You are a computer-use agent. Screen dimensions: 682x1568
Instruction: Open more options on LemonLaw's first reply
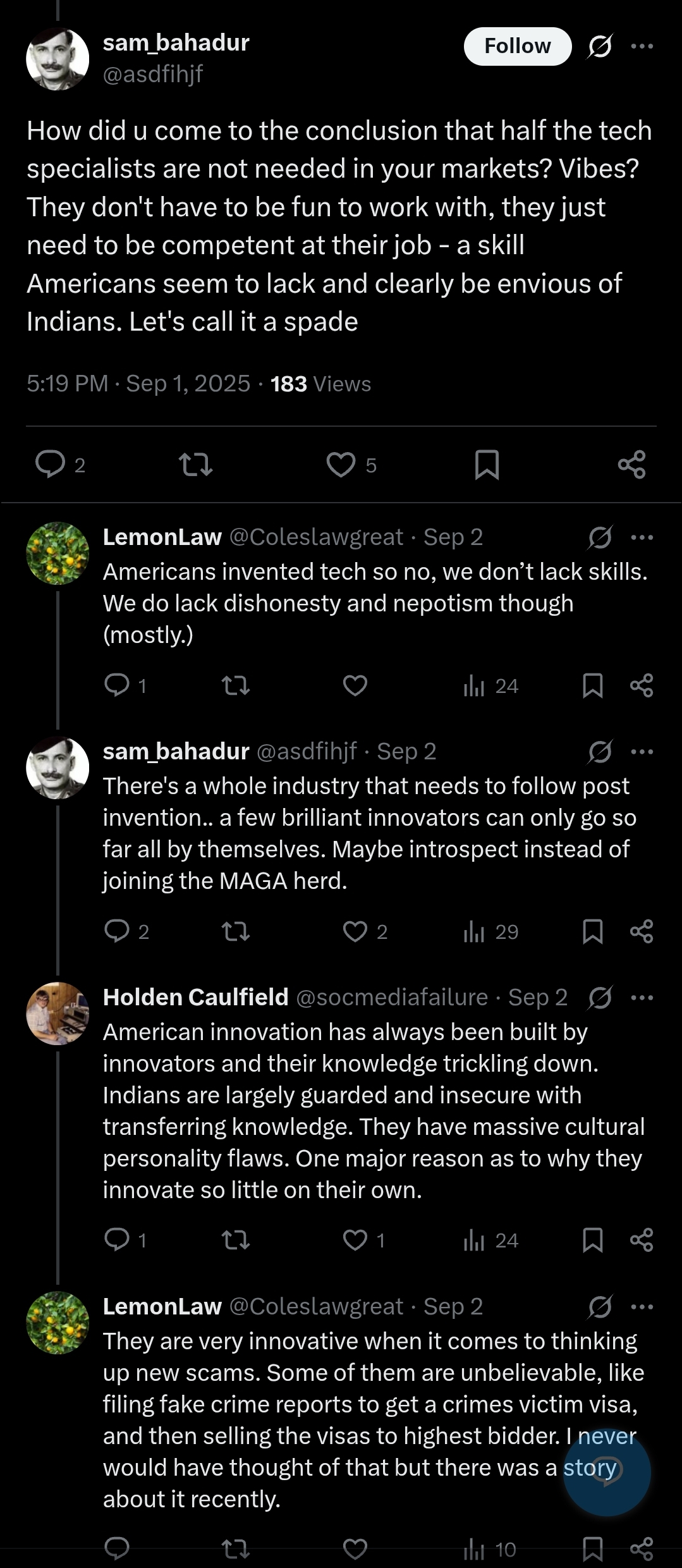coord(642,537)
